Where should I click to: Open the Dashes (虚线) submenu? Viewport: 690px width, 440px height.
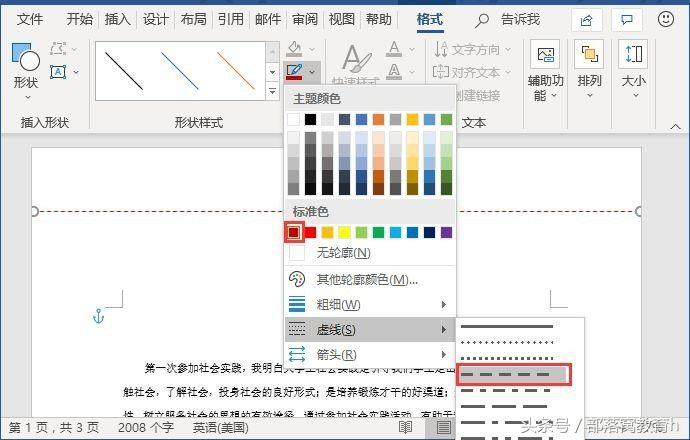coord(370,329)
